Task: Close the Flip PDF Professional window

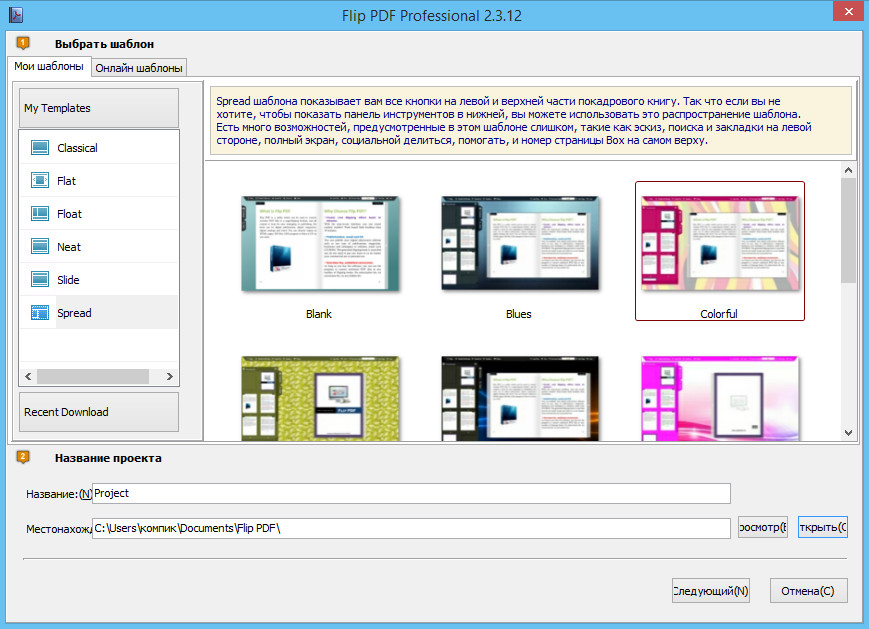Action: click(x=848, y=11)
